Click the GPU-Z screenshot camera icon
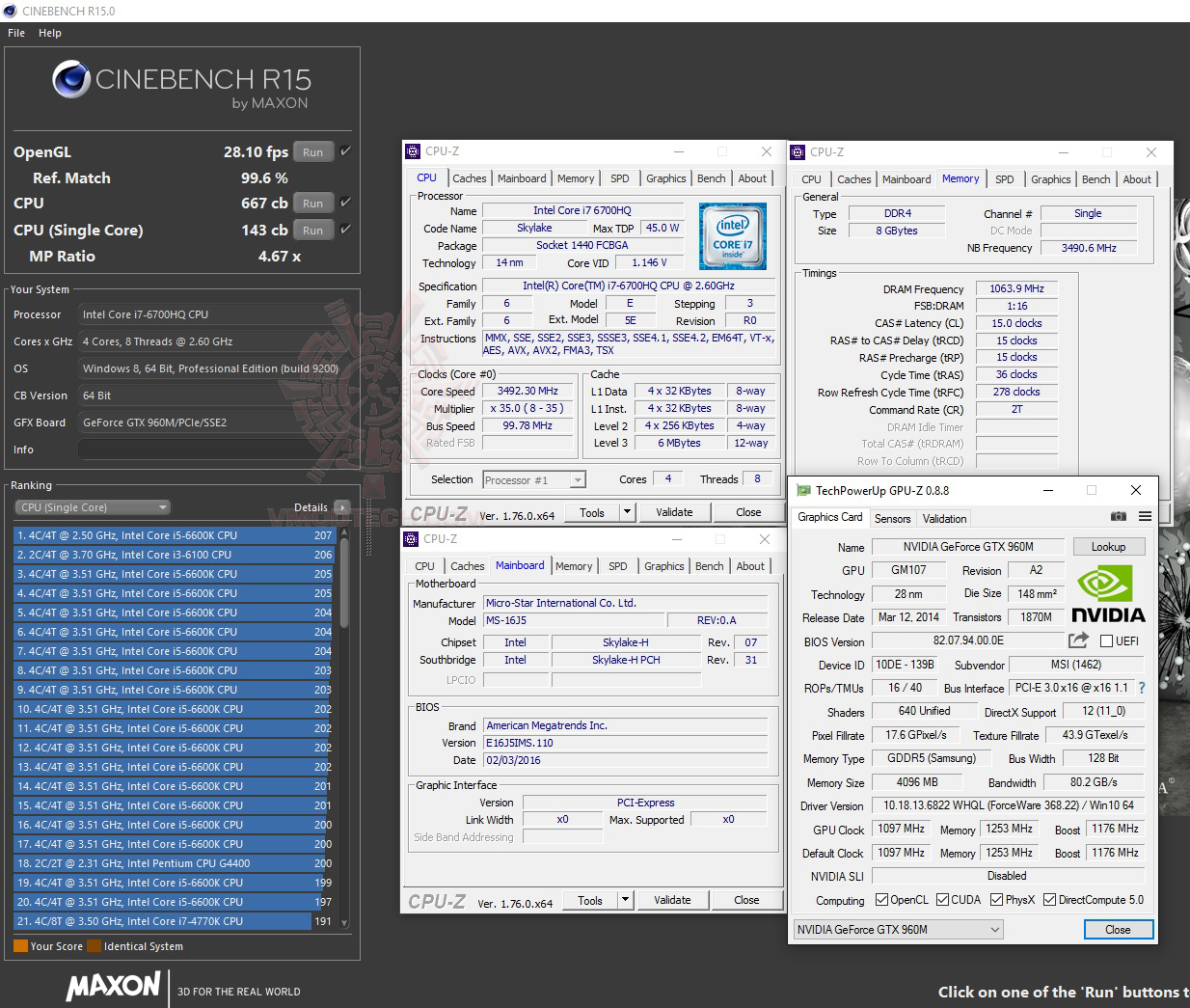The width and height of the screenshot is (1190, 1008). [x=1119, y=517]
